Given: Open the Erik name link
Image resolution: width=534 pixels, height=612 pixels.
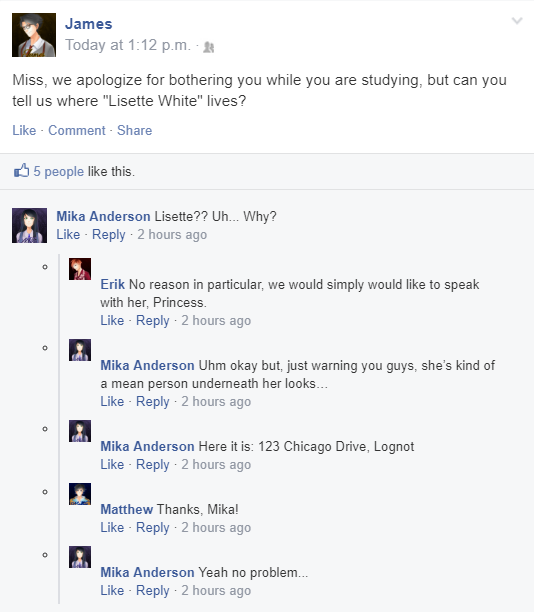Looking at the screenshot, I should click(112, 285).
